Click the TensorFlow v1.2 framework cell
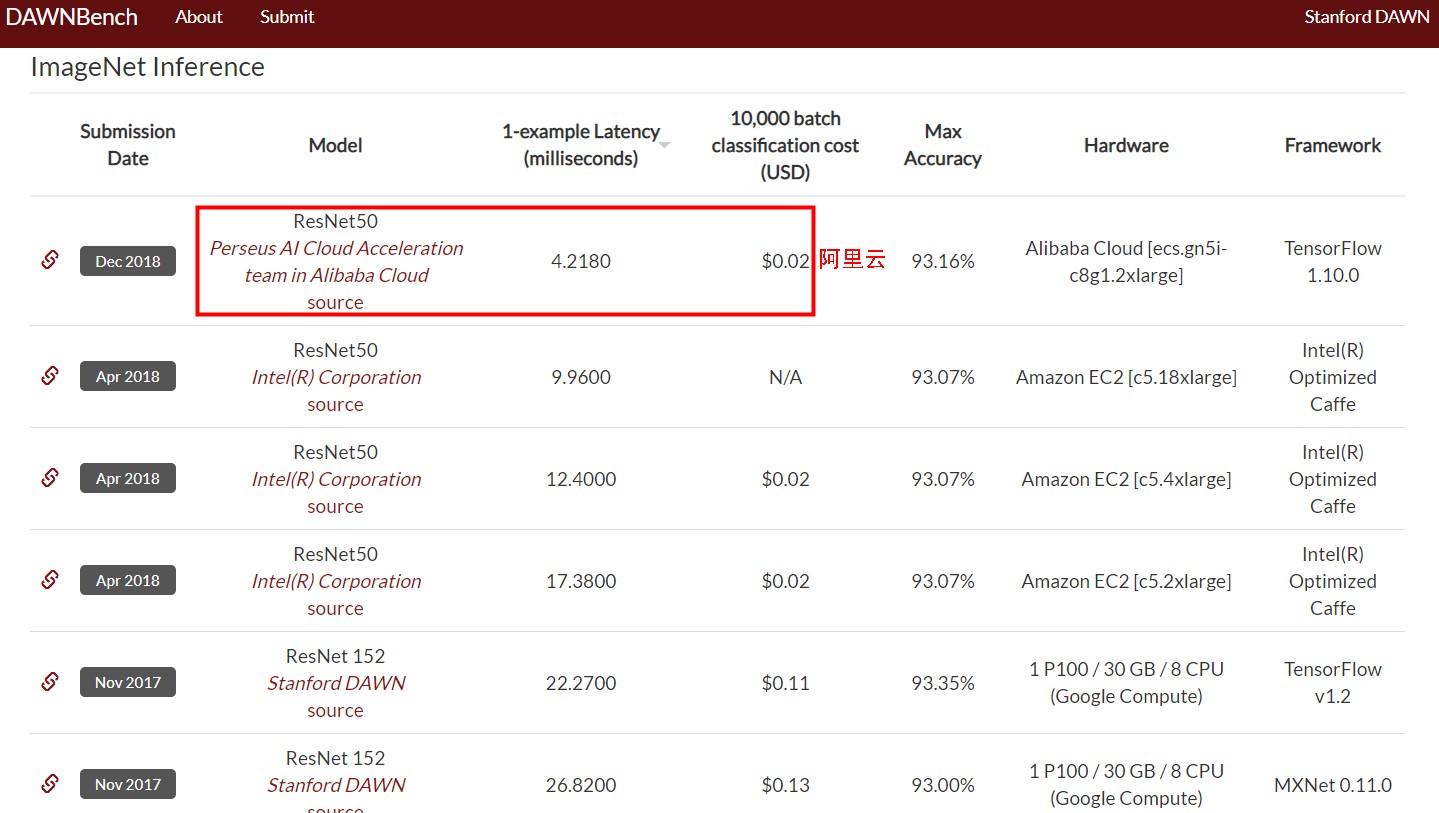Viewport: 1439px width, 813px height. pos(1333,683)
